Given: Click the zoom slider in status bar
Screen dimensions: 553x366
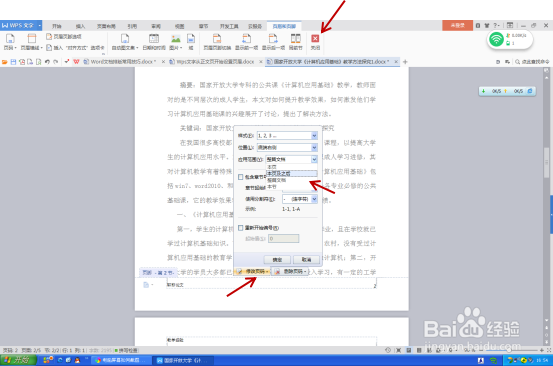Looking at the screenshot, I should click(x=508, y=350).
